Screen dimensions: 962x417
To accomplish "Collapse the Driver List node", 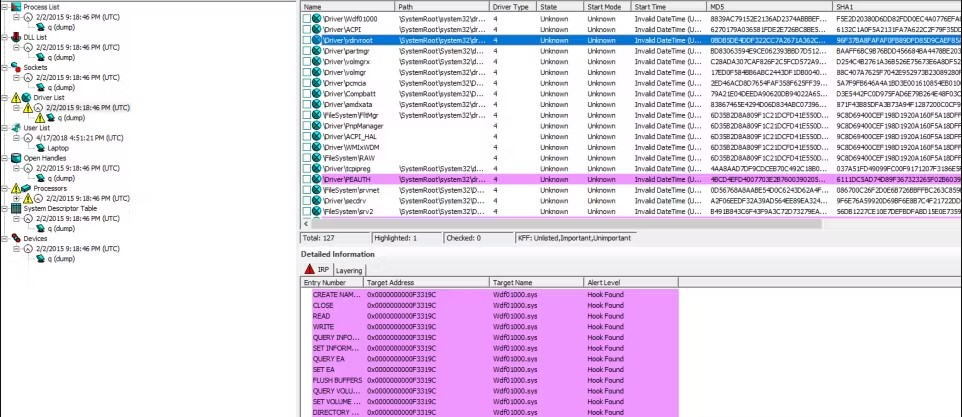I will tap(4, 97).
